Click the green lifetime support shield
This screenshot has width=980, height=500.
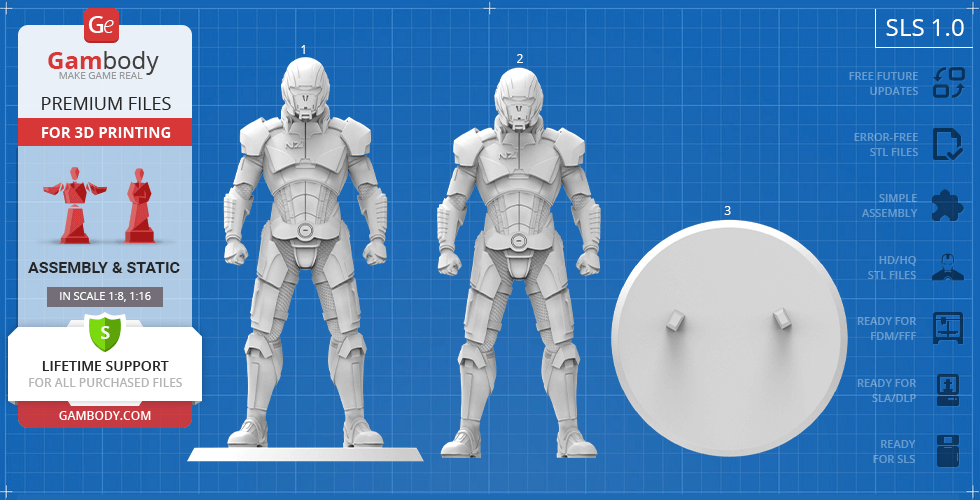[x=105, y=331]
